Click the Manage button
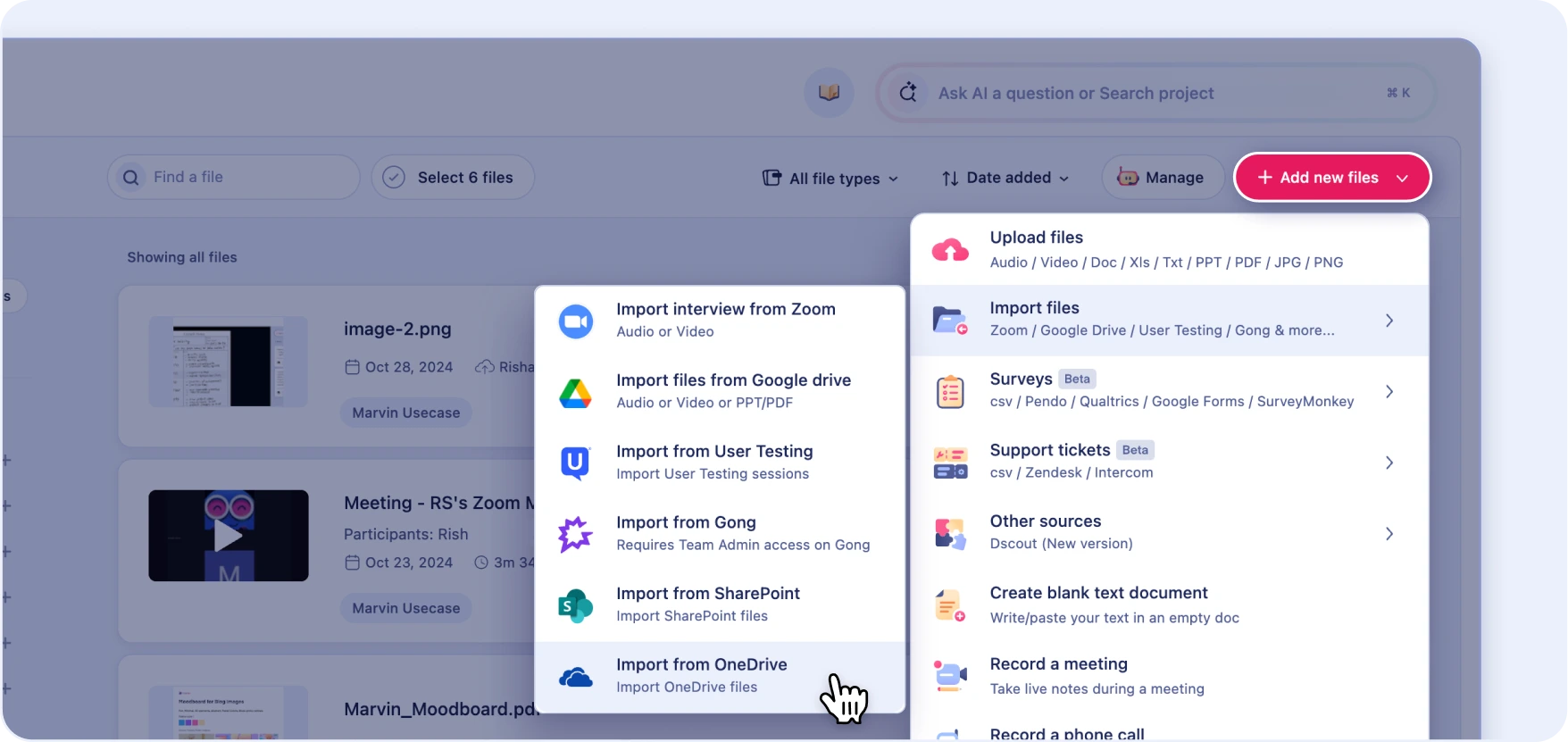 click(1162, 177)
